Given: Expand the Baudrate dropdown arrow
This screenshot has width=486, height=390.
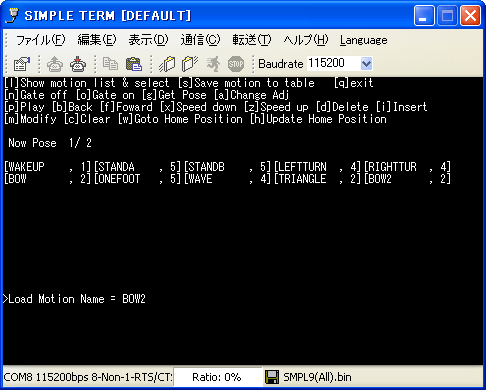Looking at the screenshot, I should [366, 63].
